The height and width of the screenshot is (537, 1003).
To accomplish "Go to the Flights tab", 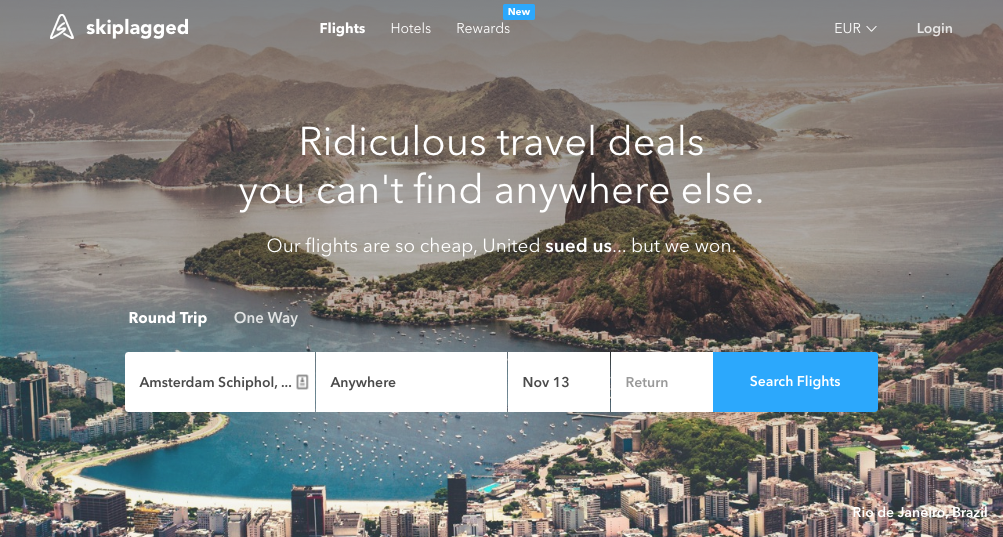I will tap(342, 29).
